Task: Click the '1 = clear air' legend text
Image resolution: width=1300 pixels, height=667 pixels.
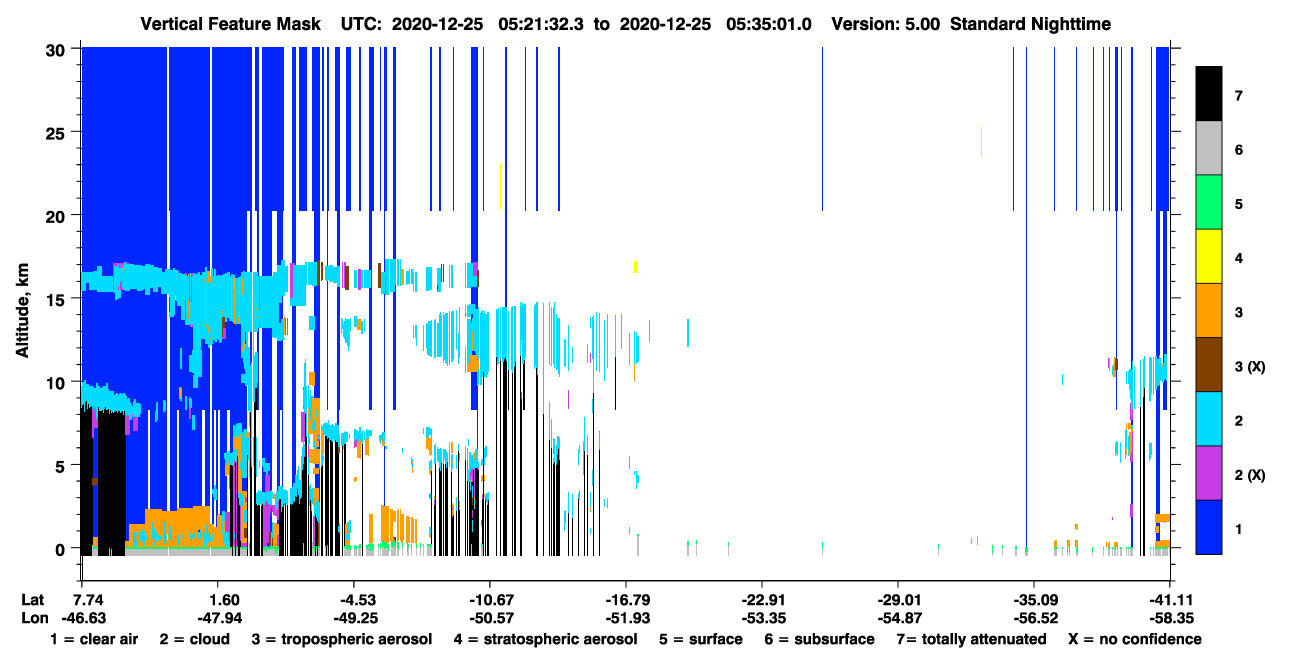Action: [94, 639]
